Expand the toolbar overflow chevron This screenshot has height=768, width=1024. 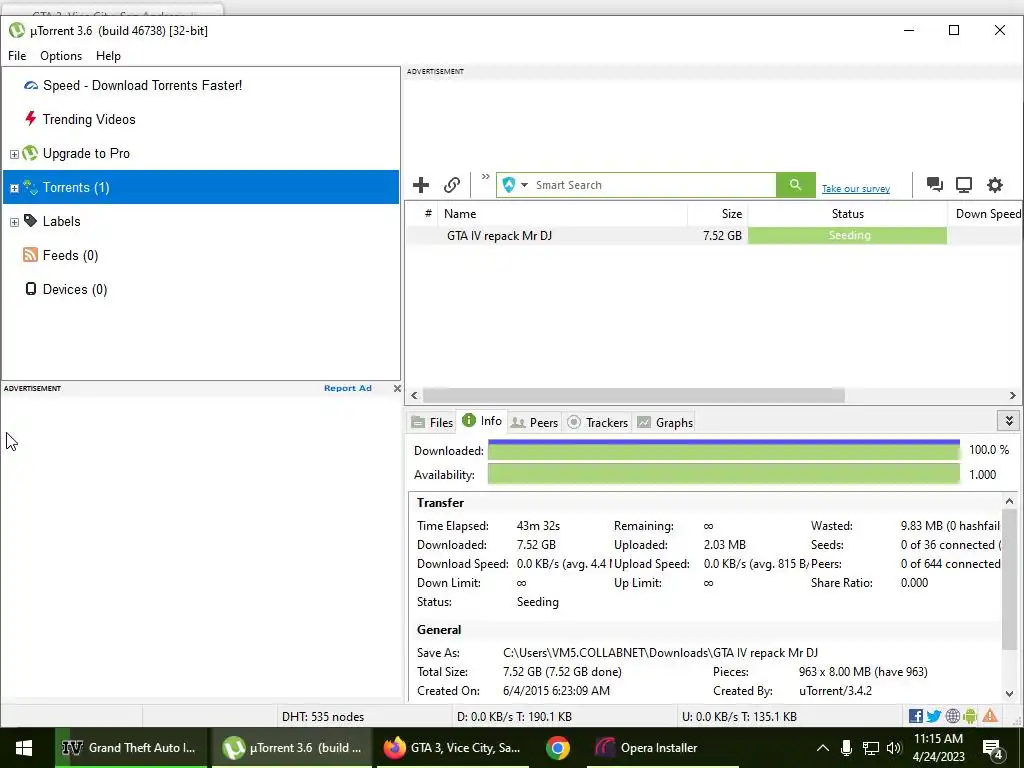485,176
